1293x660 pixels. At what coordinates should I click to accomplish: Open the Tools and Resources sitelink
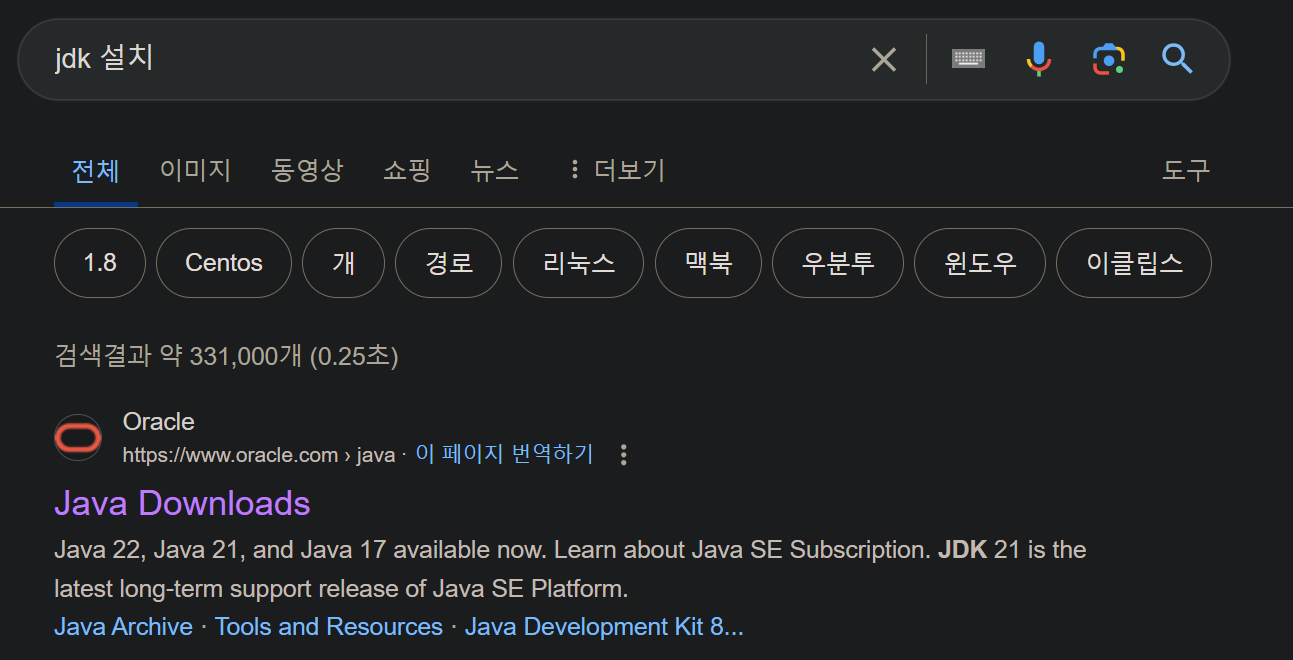pyautogui.click(x=328, y=627)
